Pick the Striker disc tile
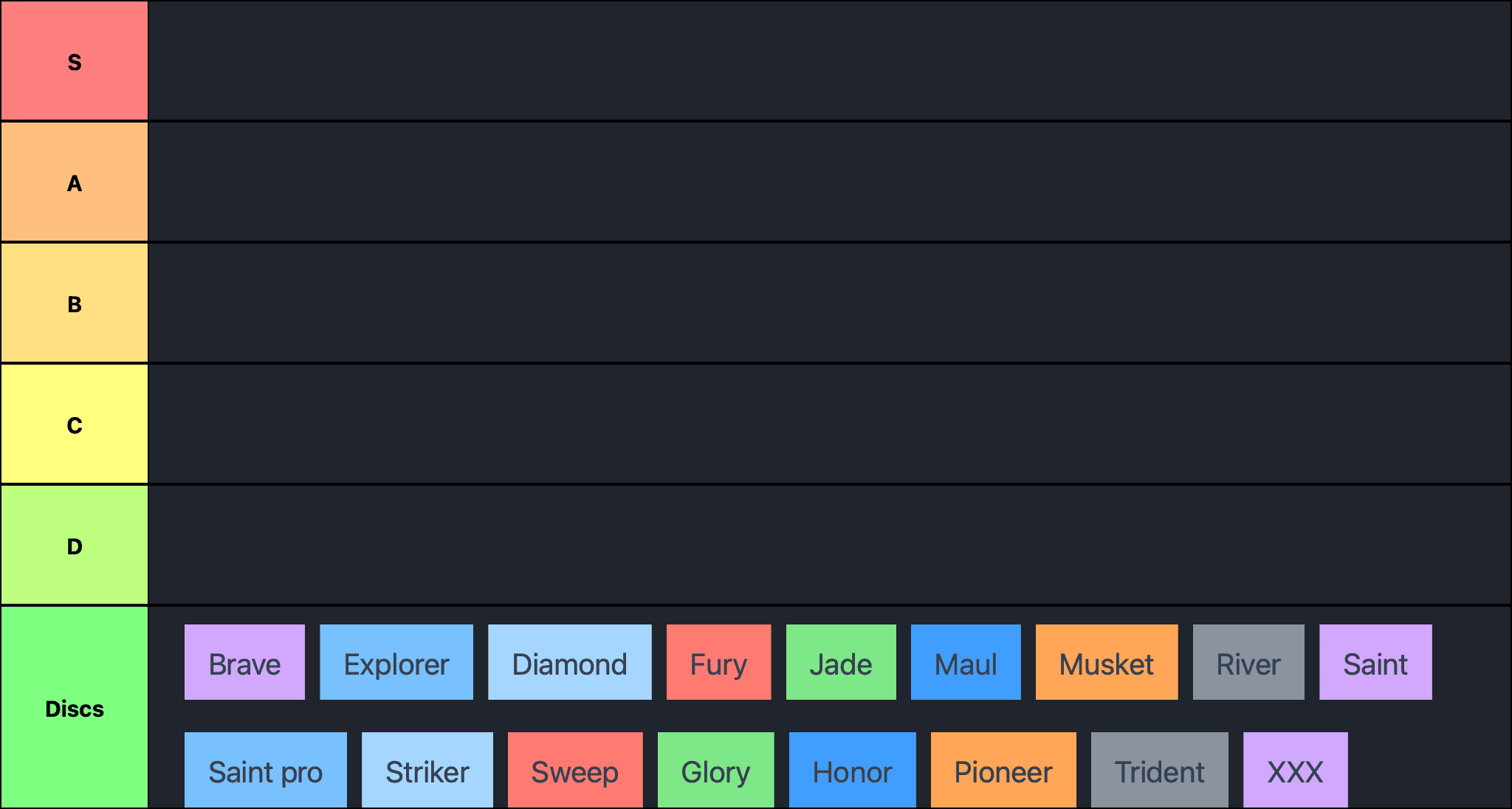This screenshot has height=809, width=1512. coord(427,770)
